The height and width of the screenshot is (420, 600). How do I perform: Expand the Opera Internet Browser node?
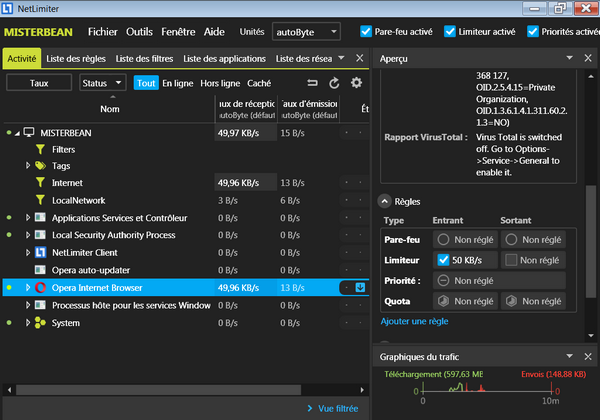[x=28, y=287]
